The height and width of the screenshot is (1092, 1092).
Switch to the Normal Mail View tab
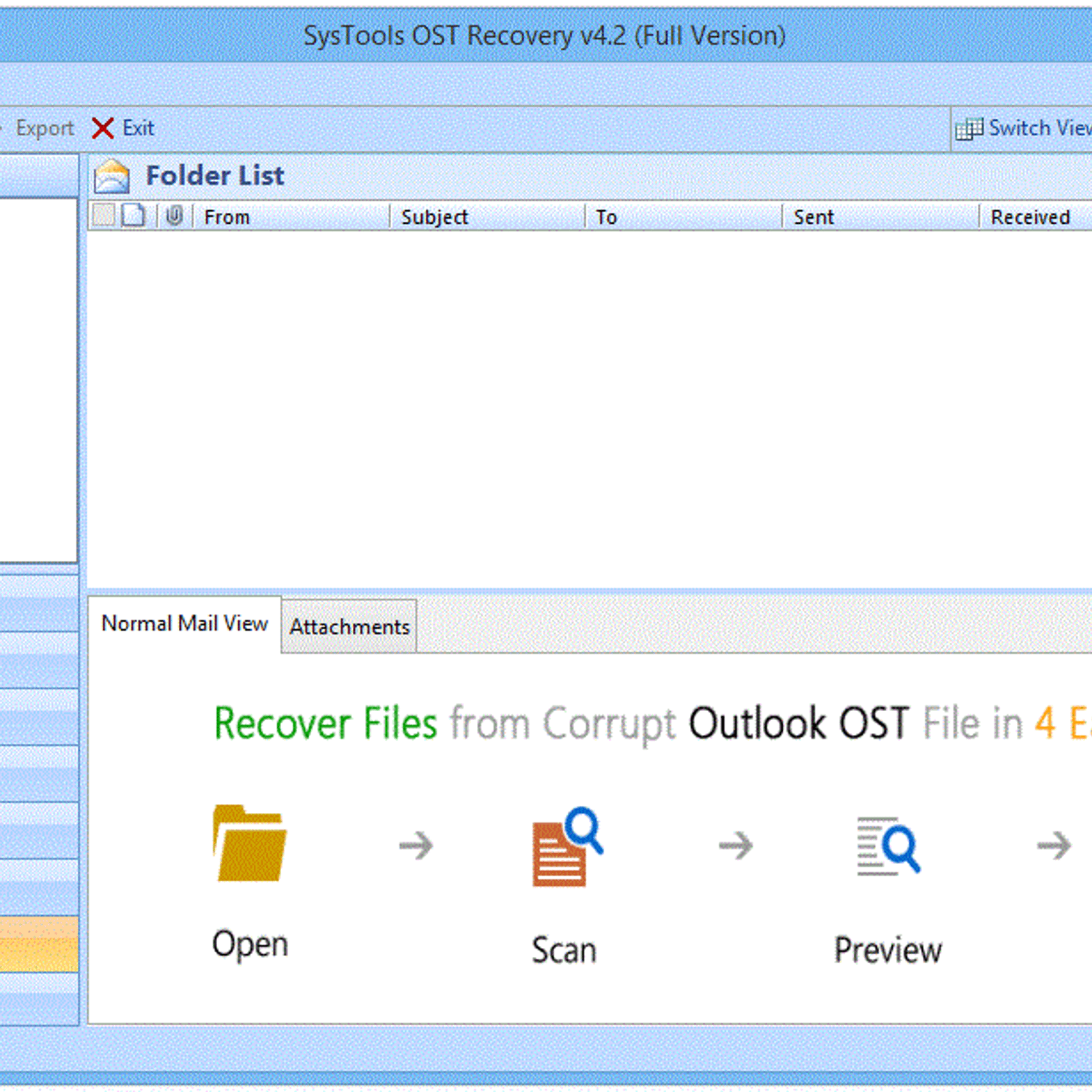pos(184,624)
